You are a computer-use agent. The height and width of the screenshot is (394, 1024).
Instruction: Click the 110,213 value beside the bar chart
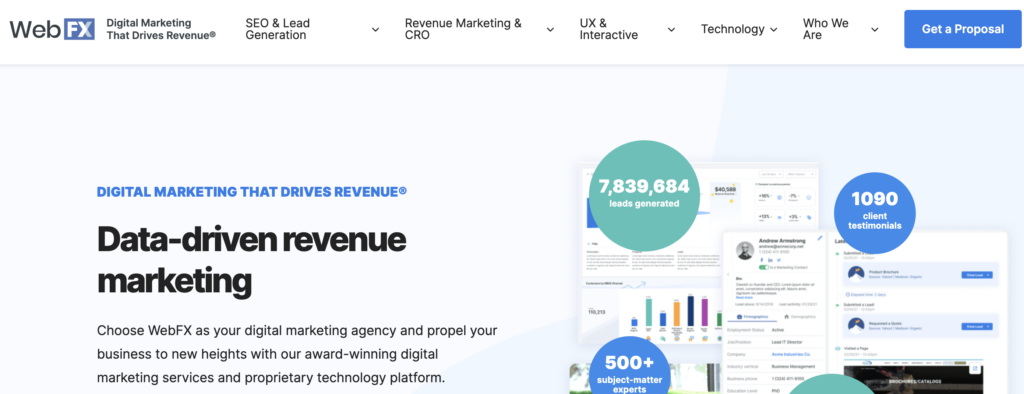pyautogui.click(x=596, y=312)
